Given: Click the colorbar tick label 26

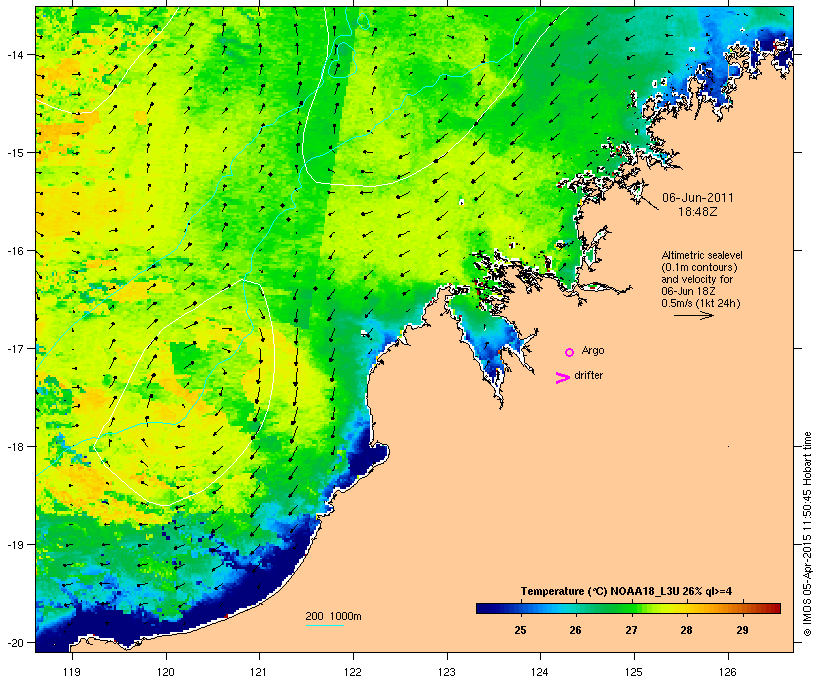Looking at the screenshot, I should pyautogui.click(x=575, y=630).
